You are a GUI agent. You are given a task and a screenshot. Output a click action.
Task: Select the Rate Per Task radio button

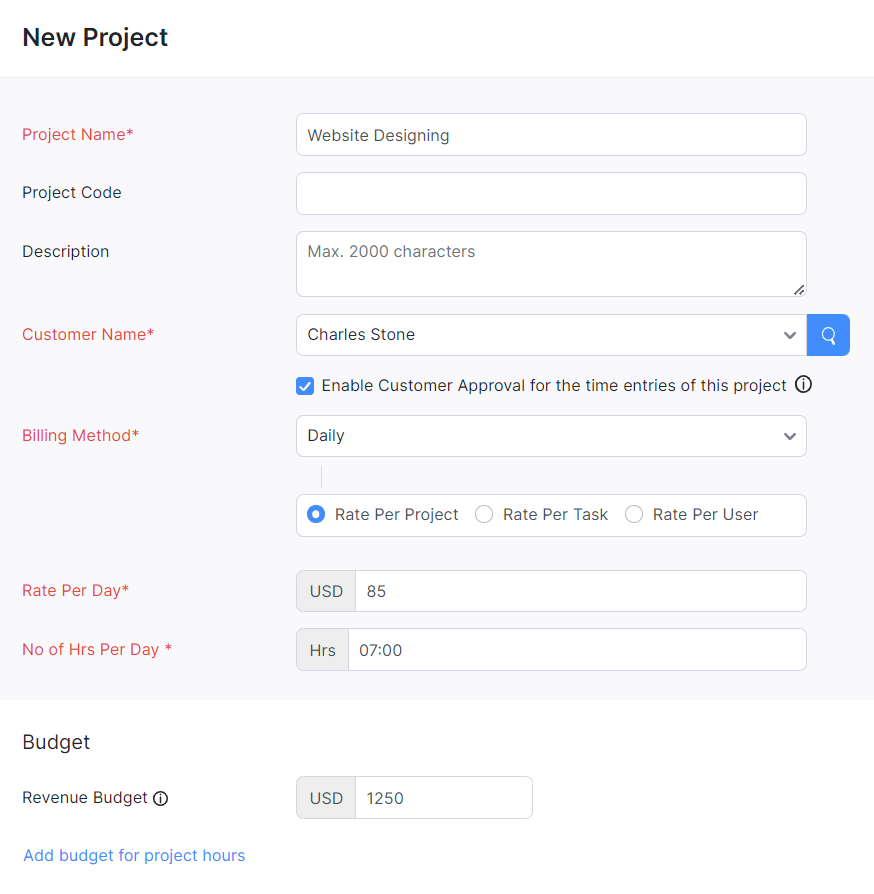(x=484, y=513)
